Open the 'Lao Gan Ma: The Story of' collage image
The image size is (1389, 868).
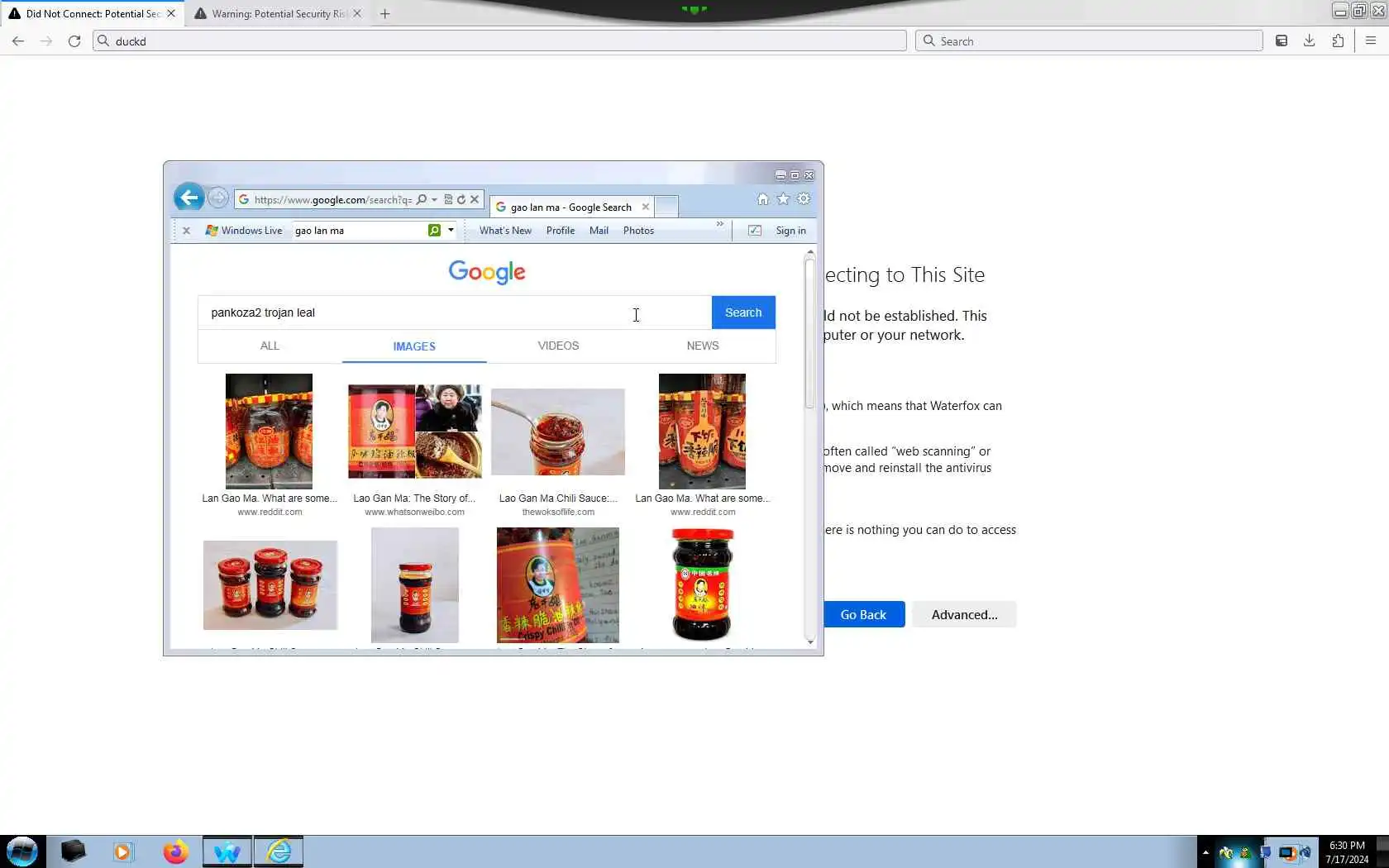(414, 432)
